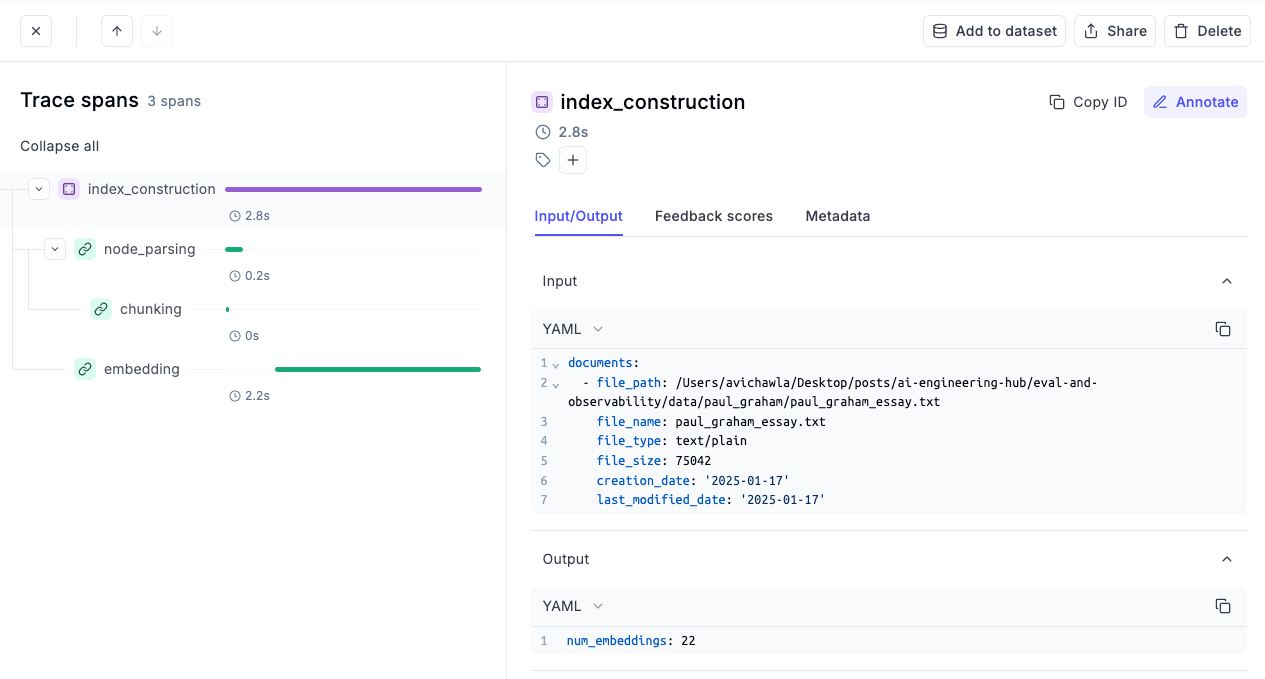Copy the span ID
This screenshot has height=679, width=1265.
(x=1088, y=102)
